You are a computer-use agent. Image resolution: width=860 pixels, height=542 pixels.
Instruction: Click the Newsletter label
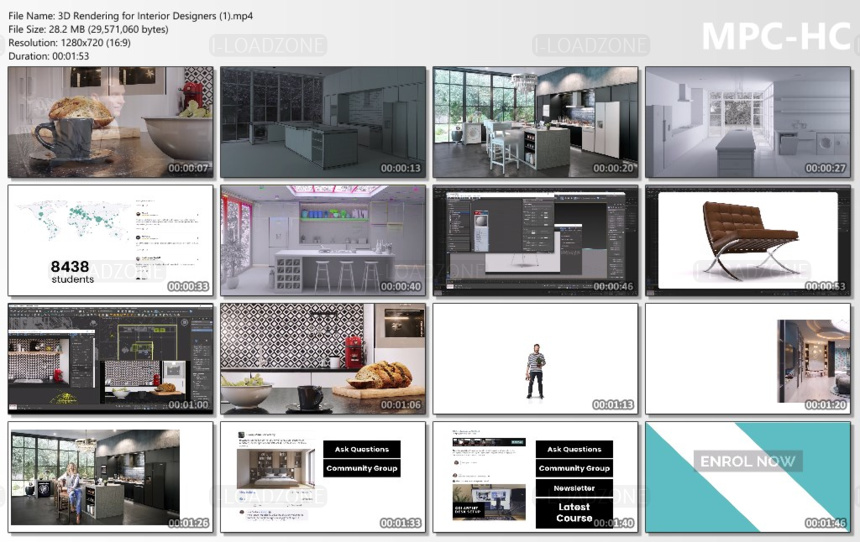(574, 488)
